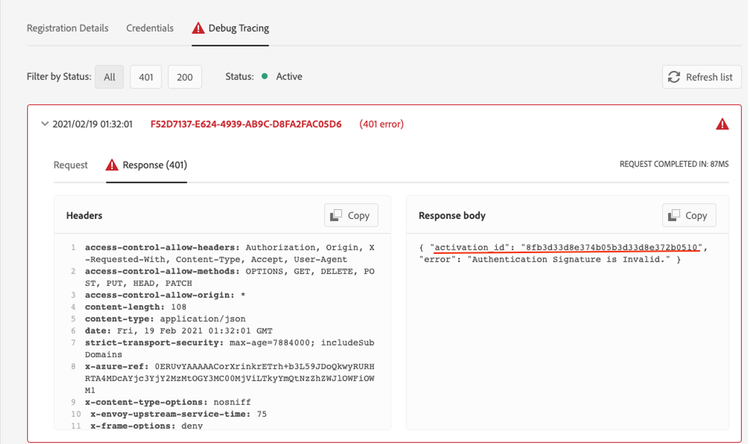Filter traces by 401 status
This screenshot has height=444, width=750.
pyautogui.click(x=145, y=77)
